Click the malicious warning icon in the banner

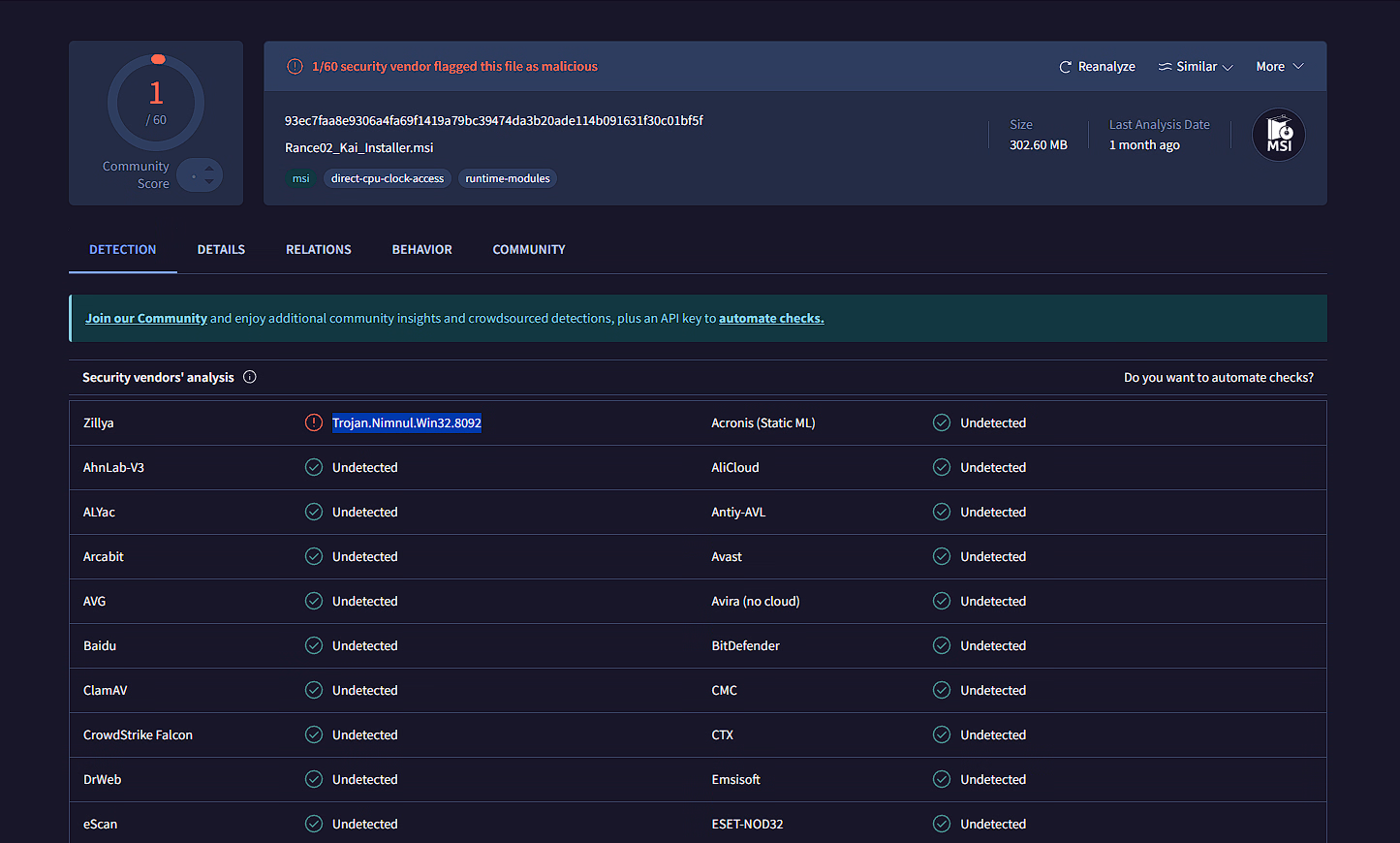[295, 67]
